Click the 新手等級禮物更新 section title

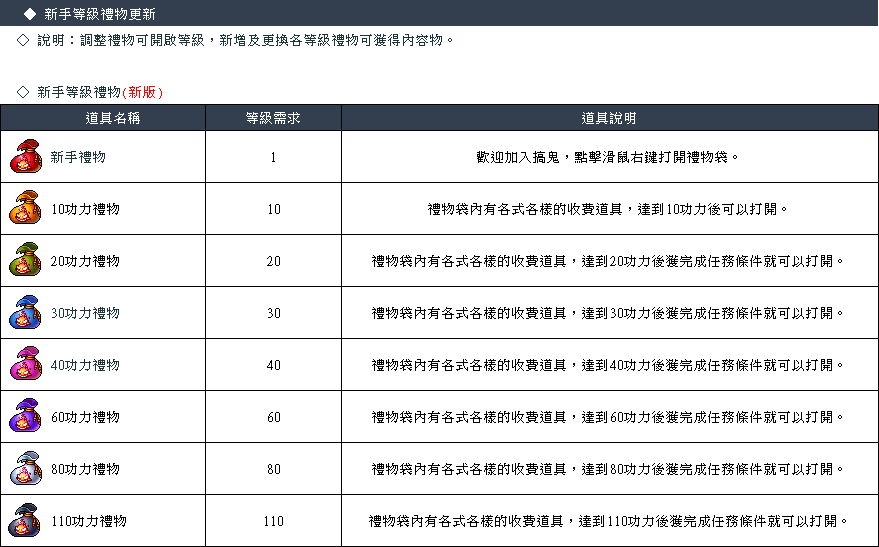pyautogui.click(x=100, y=14)
